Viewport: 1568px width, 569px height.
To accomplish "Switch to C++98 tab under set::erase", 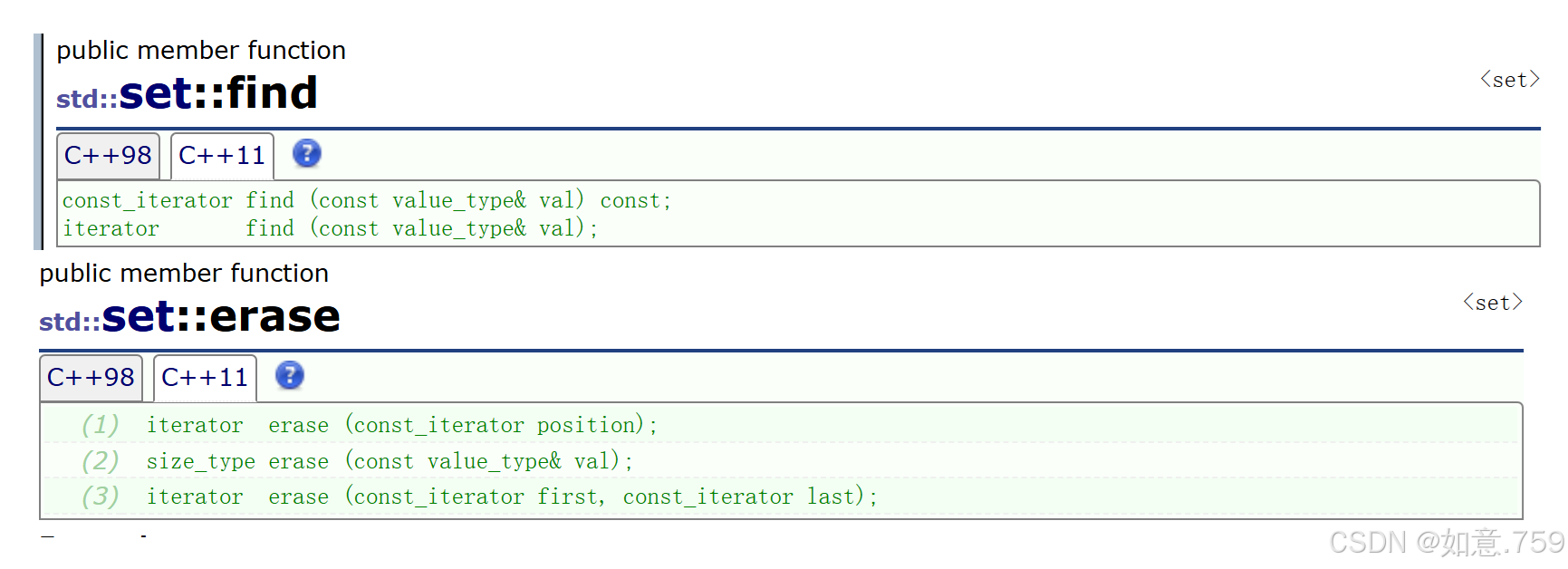I will (91, 378).
